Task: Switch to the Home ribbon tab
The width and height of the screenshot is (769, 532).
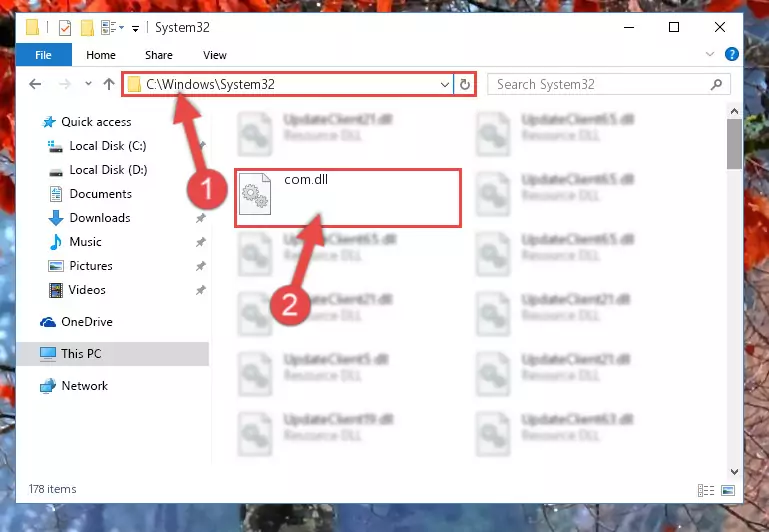Action: (x=101, y=55)
